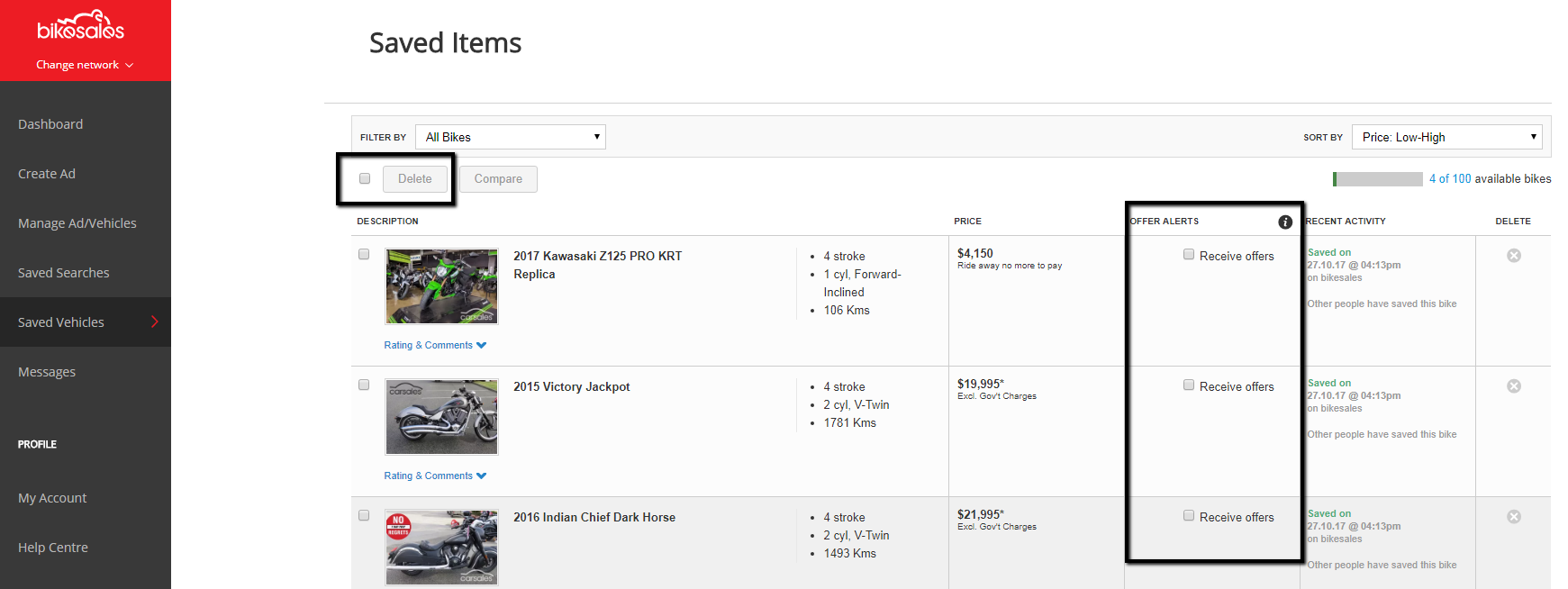Click the 4 of 100 available bikes link
This screenshot has height=589, width=1568.
1450,178
